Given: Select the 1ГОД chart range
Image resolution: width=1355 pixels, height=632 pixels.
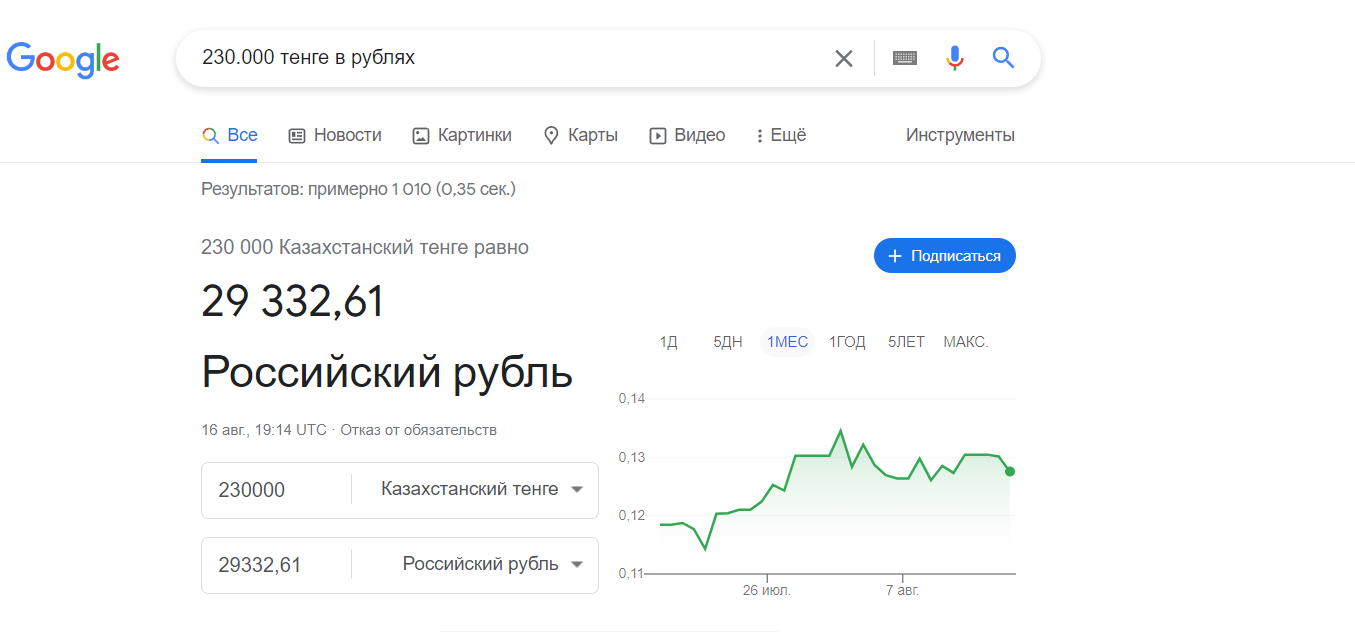Looking at the screenshot, I should tap(847, 342).
